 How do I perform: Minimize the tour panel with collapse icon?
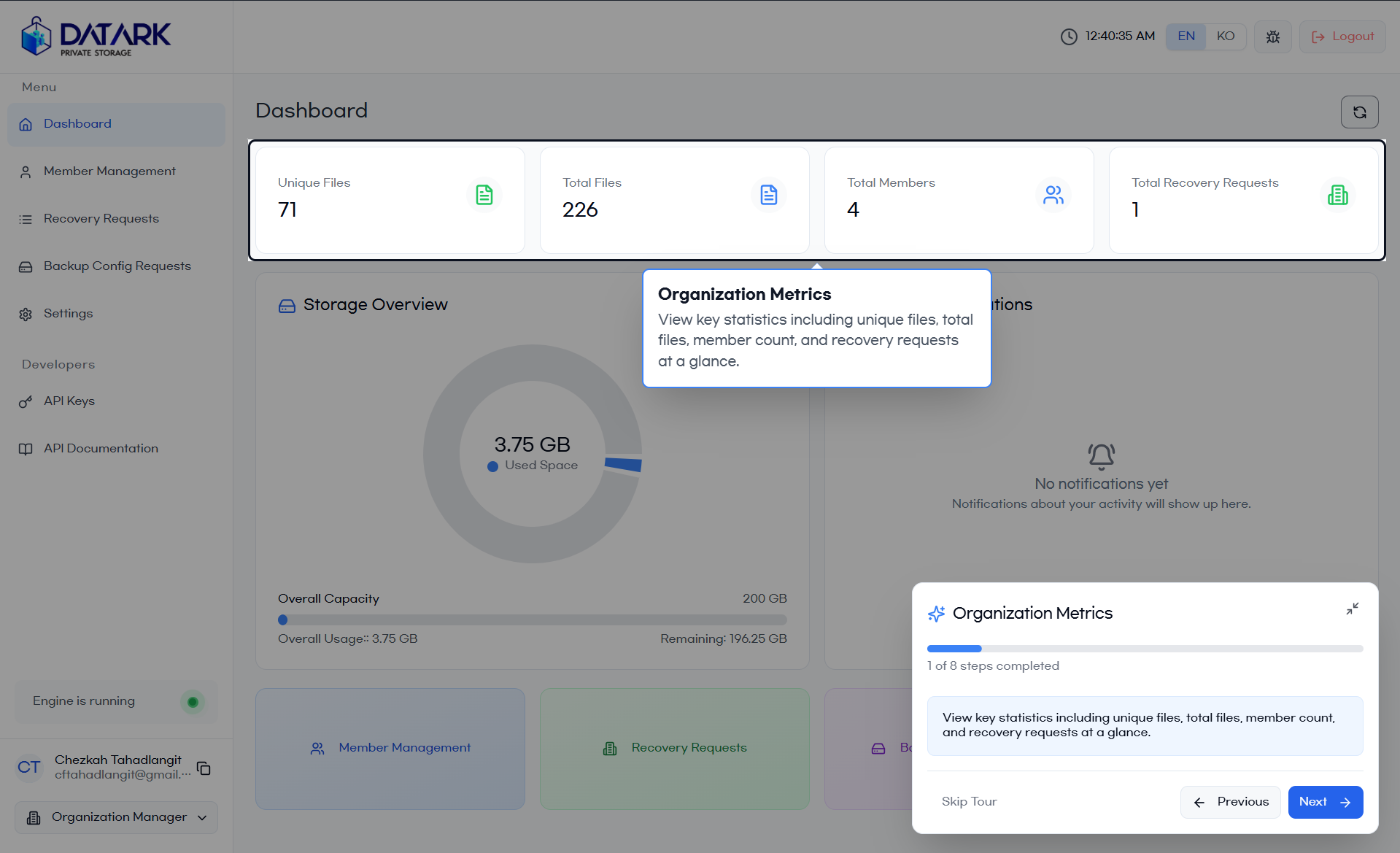coord(1352,609)
